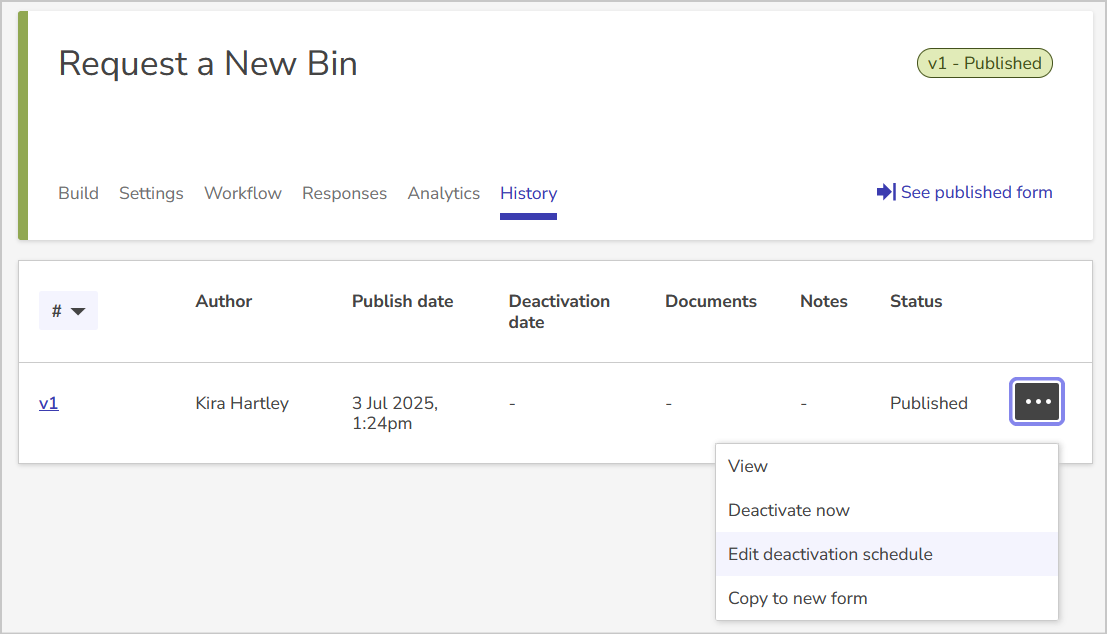Click the Publish date column header
Viewport: 1107px width, 634px height.
coord(402,301)
